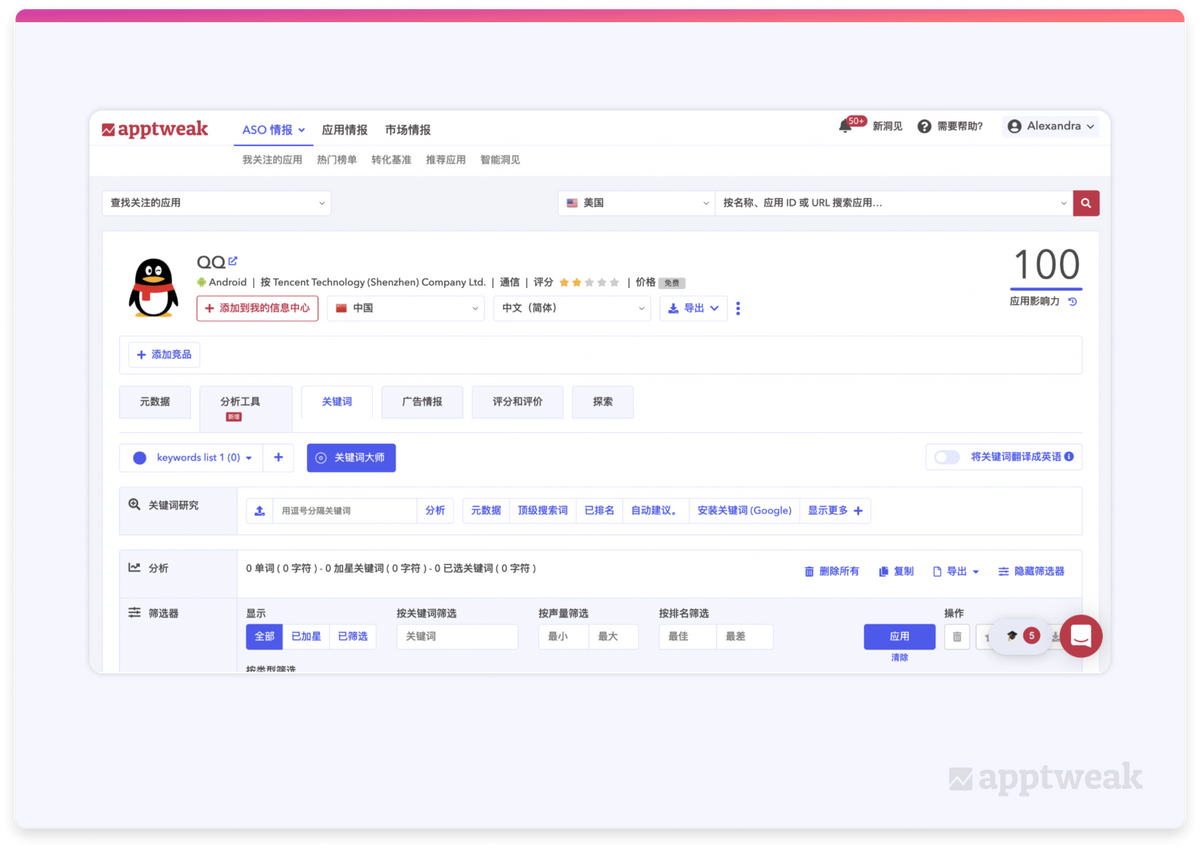Click the 添加竞品 button

click(x=165, y=355)
